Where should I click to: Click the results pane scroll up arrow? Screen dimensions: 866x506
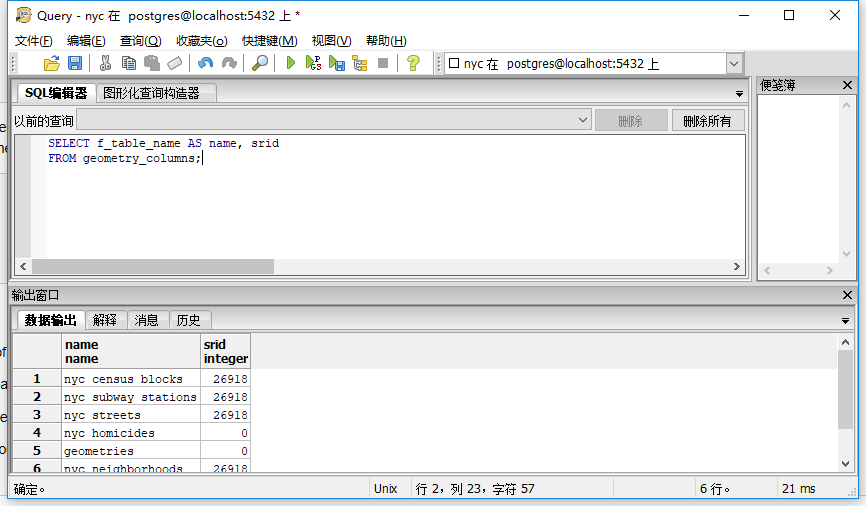tap(846, 342)
